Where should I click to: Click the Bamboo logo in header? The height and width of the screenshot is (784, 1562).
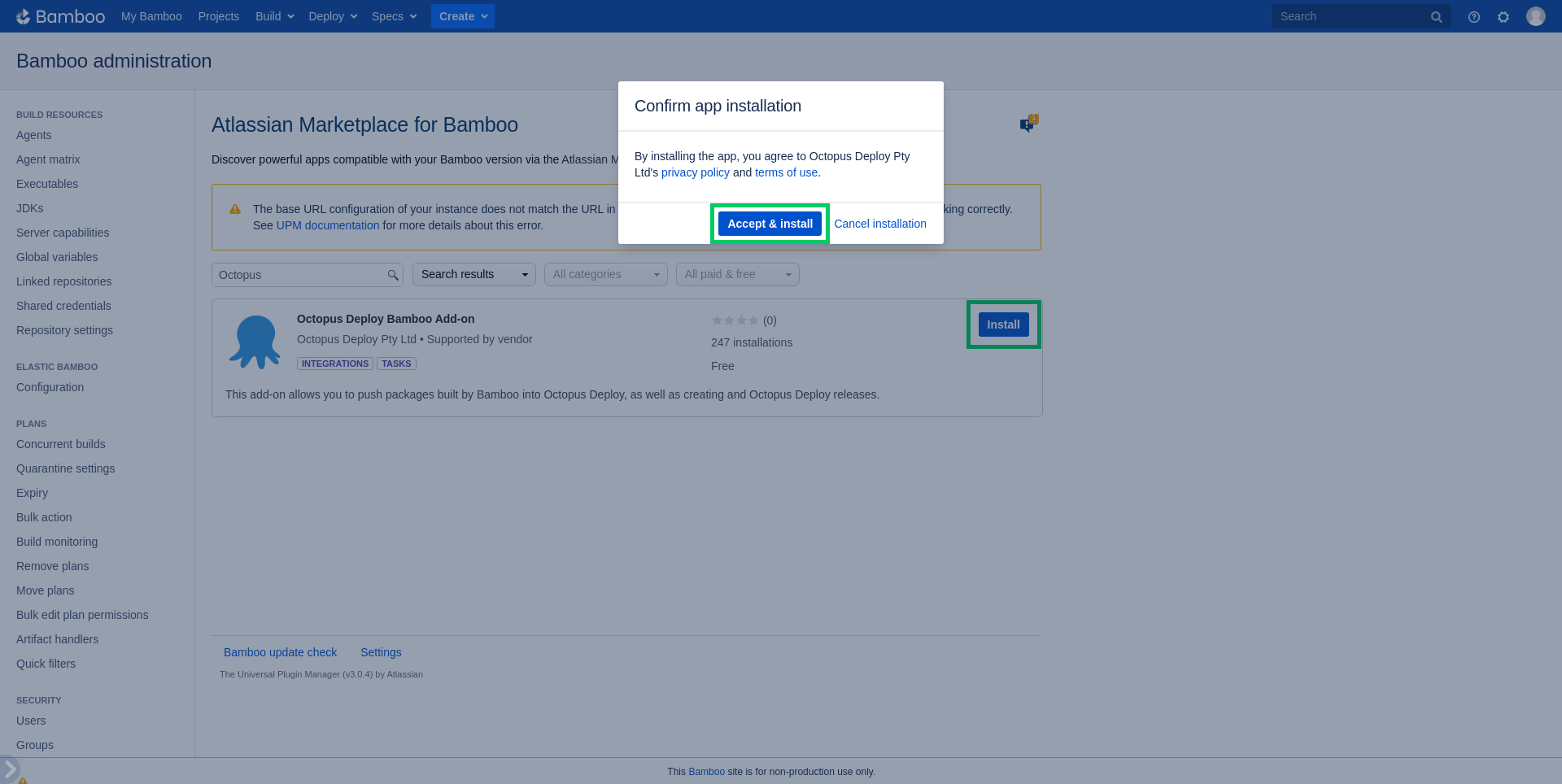[x=61, y=16]
